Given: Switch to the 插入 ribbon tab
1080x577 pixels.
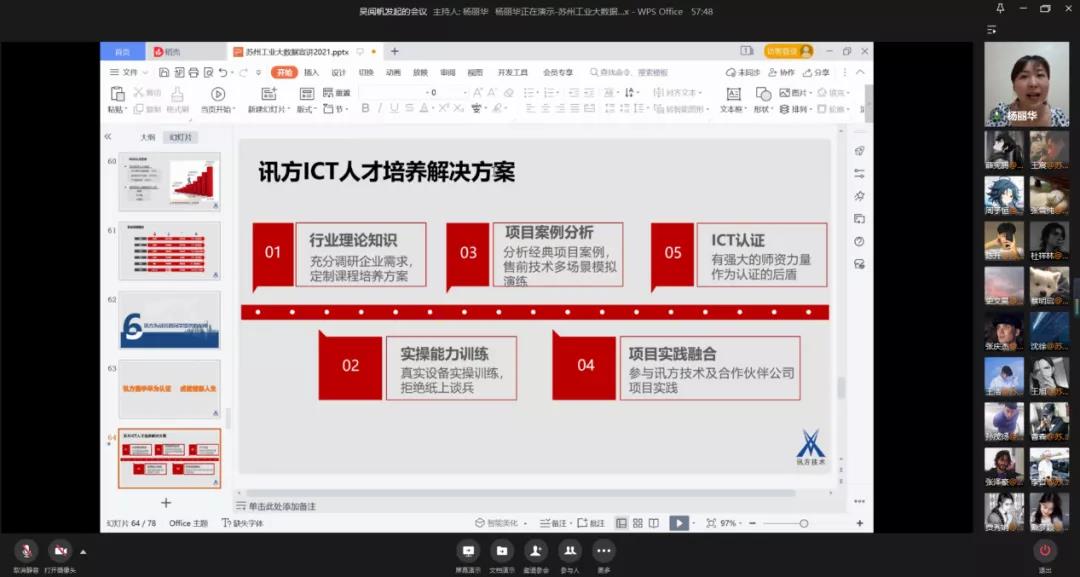Looking at the screenshot, I should 310,72.
